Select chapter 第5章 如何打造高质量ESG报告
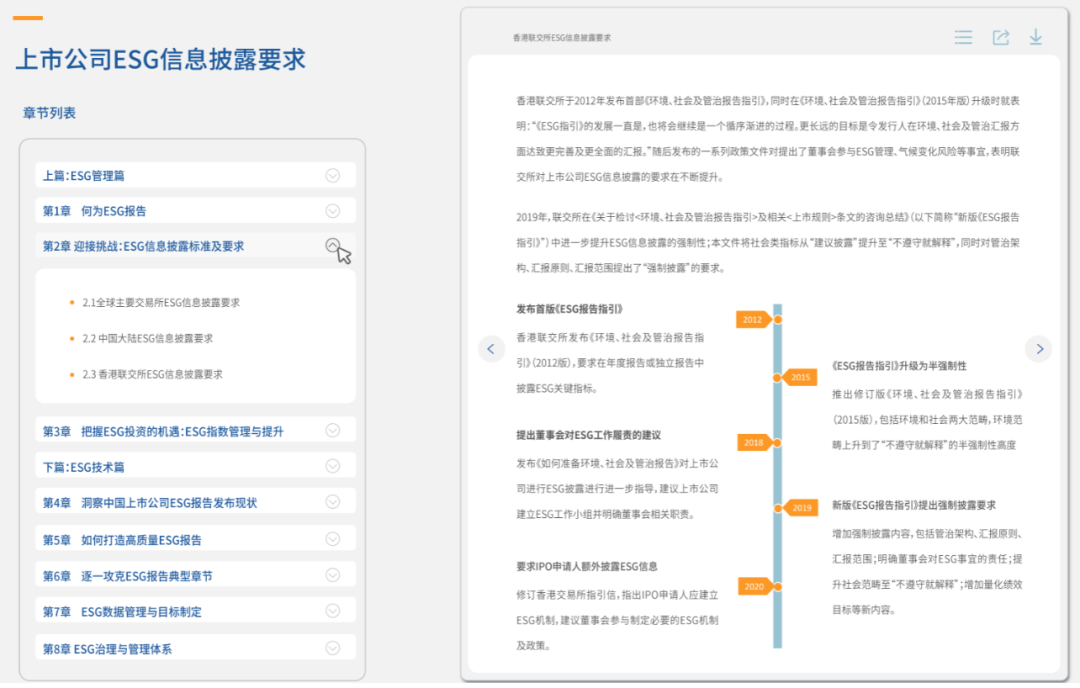 (122, 540)
